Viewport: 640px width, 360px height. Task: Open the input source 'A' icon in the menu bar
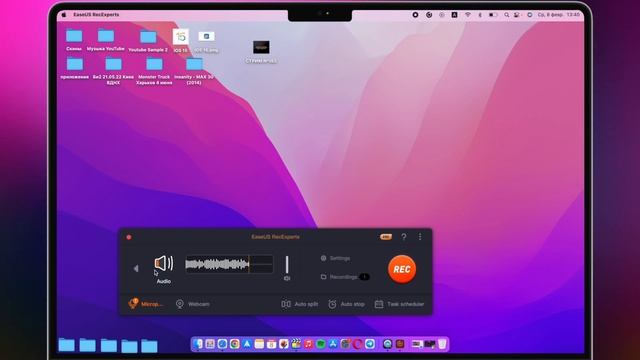pos(454,15)
